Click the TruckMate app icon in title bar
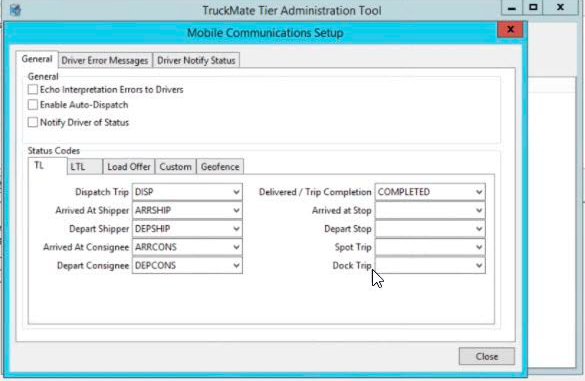 15,10
